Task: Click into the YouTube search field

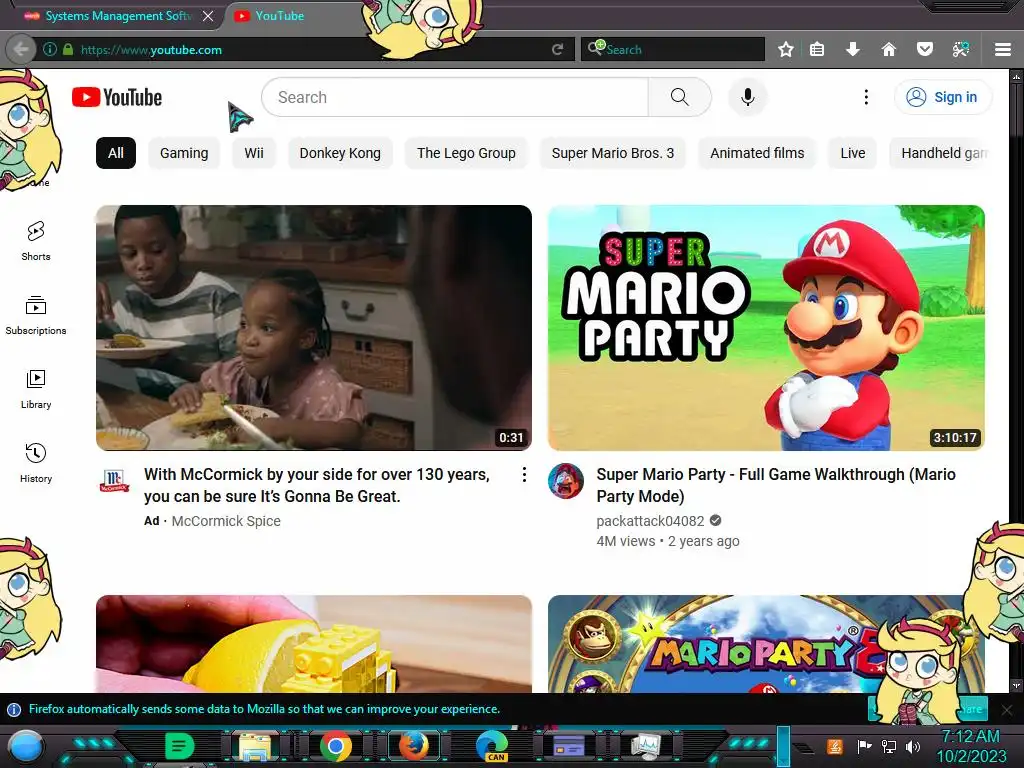Action: (x=455, y=97)
